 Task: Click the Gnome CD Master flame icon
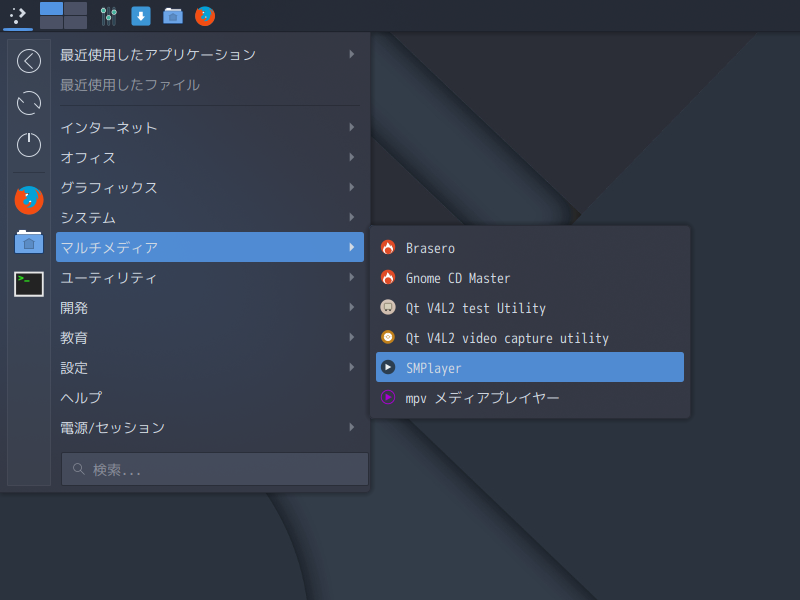click(388, 278)
